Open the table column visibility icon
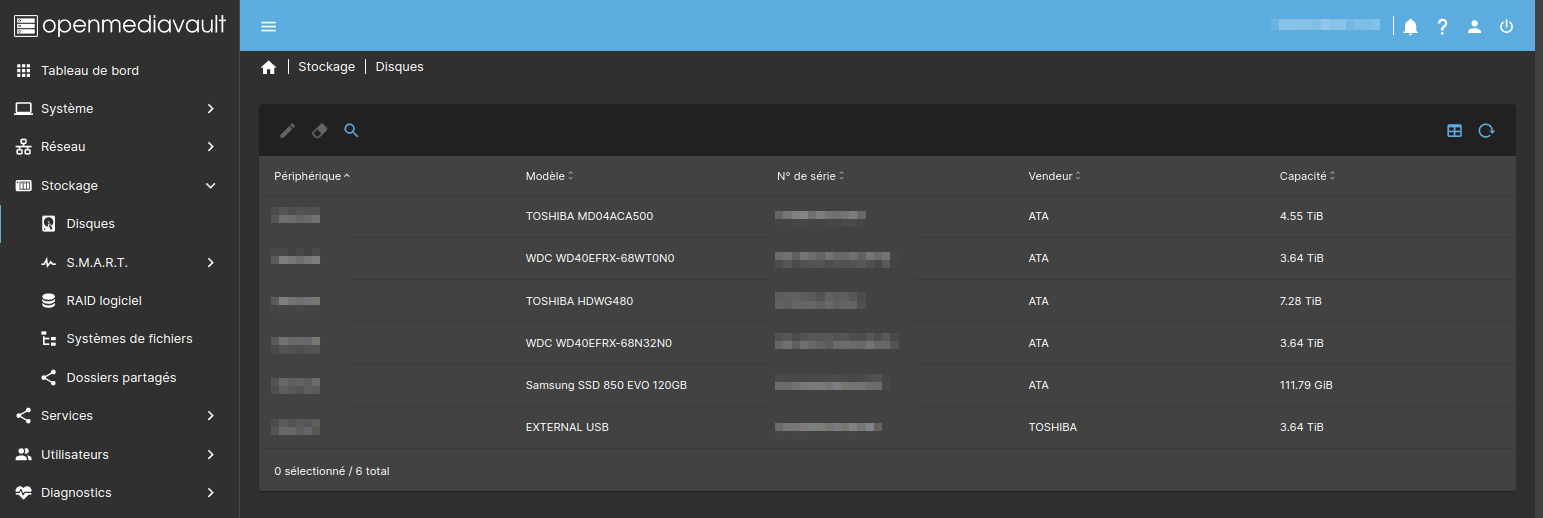The width and height of the screenshot is (1543, 518). point(1454,130)
